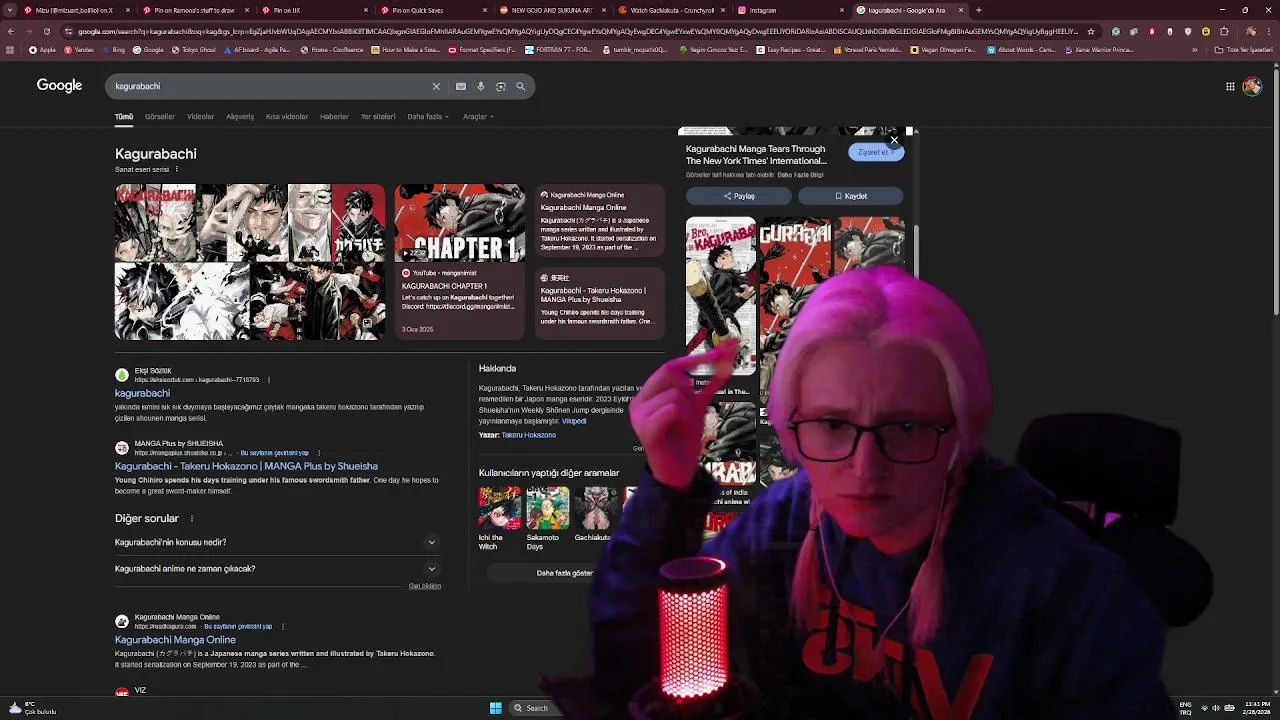Select the 'Tümü' search tab
Viewport: 1280px width, 720px height.
click(124, 117)
